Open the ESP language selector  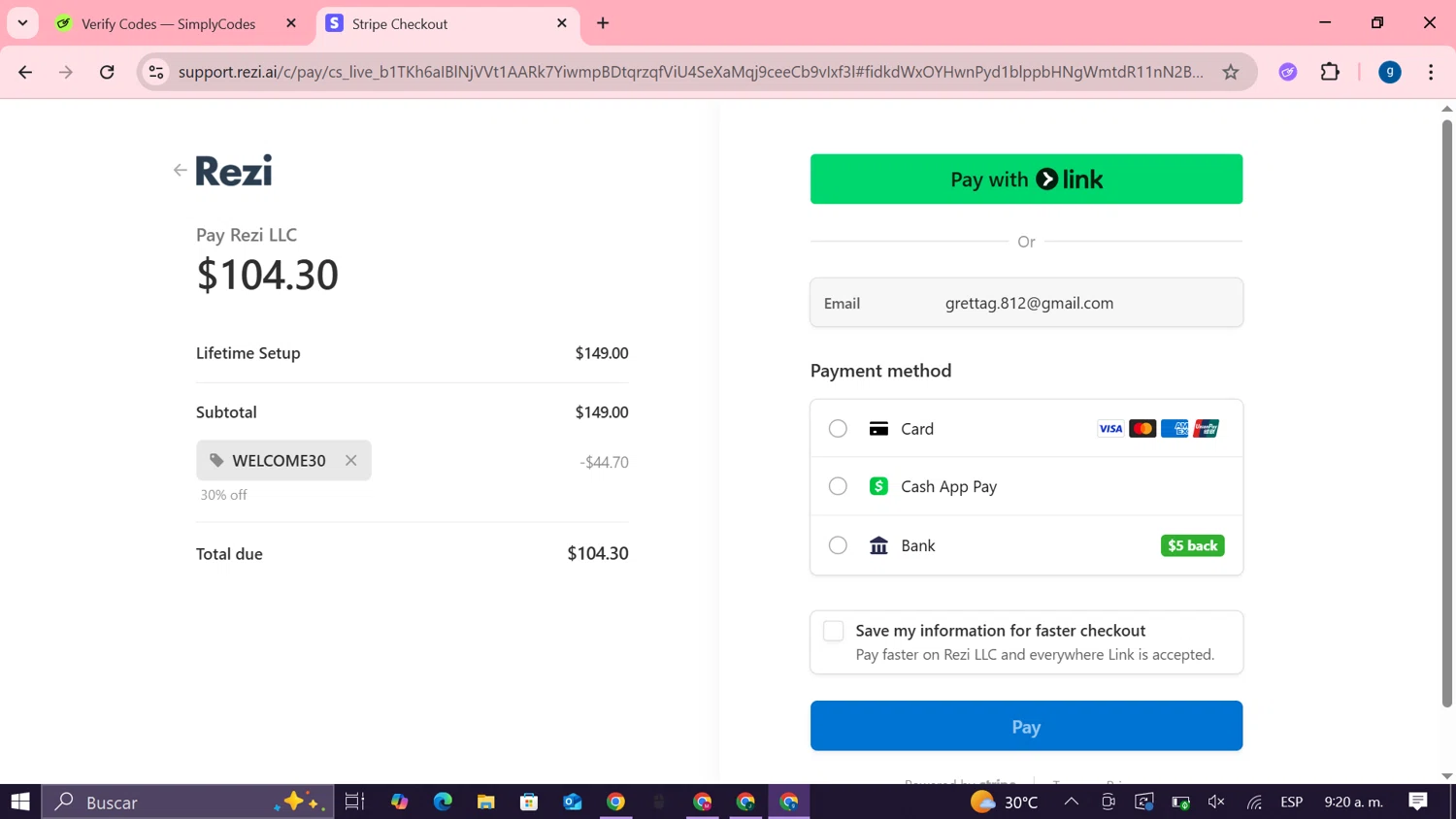pyautogui.click(x=1292, y=802)
